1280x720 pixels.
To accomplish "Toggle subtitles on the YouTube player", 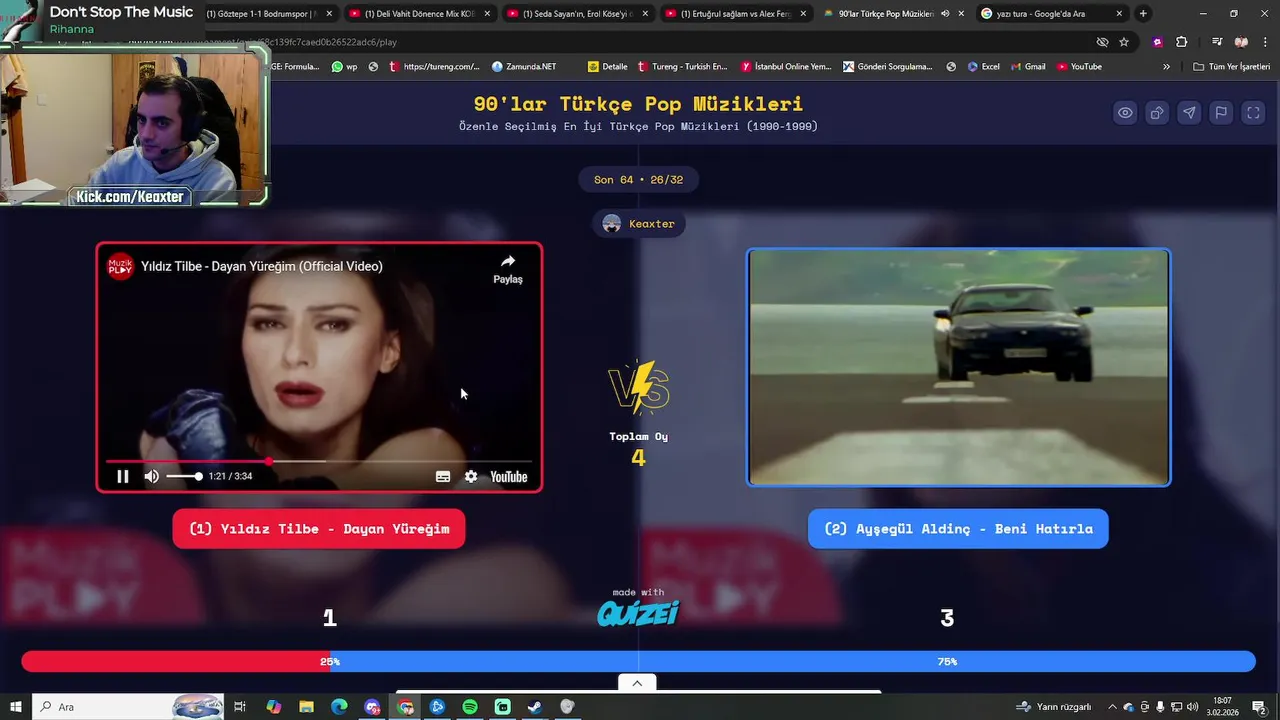I will pyautogui.click(x=443, y=477).
